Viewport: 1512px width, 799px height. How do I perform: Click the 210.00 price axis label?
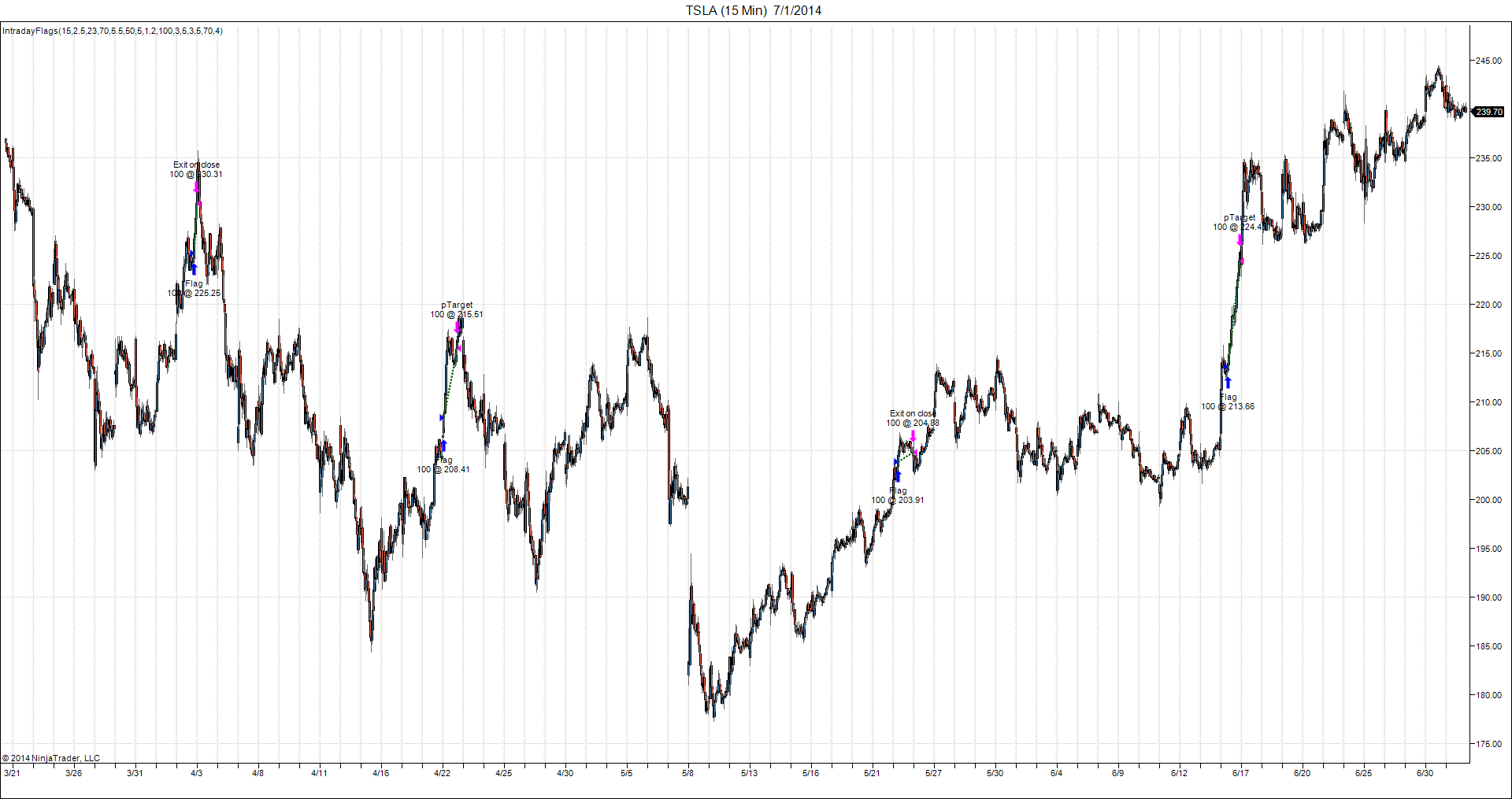click(x=1488, y=402)
